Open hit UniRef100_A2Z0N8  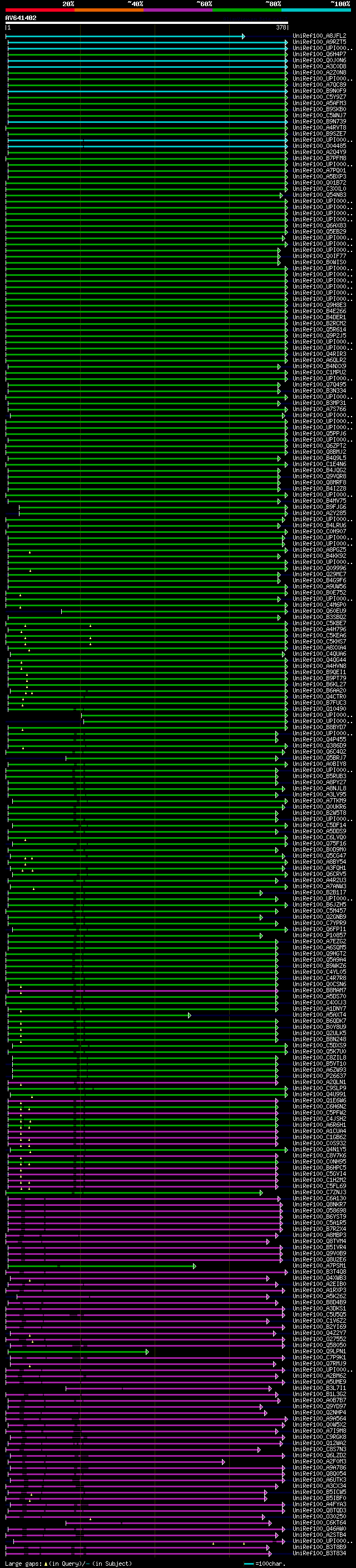click(x=319, y=72)
